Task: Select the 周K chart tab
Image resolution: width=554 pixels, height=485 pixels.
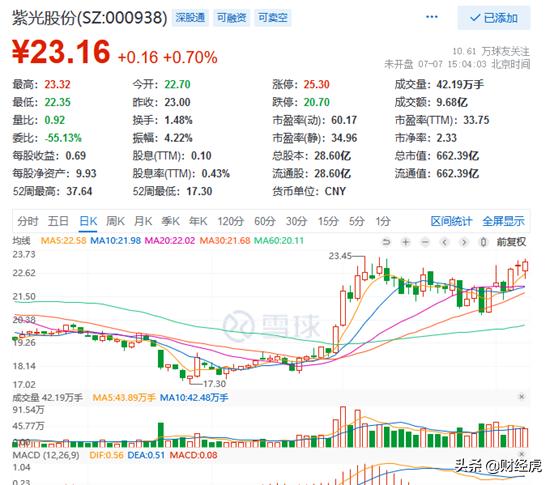Action: 116,221
